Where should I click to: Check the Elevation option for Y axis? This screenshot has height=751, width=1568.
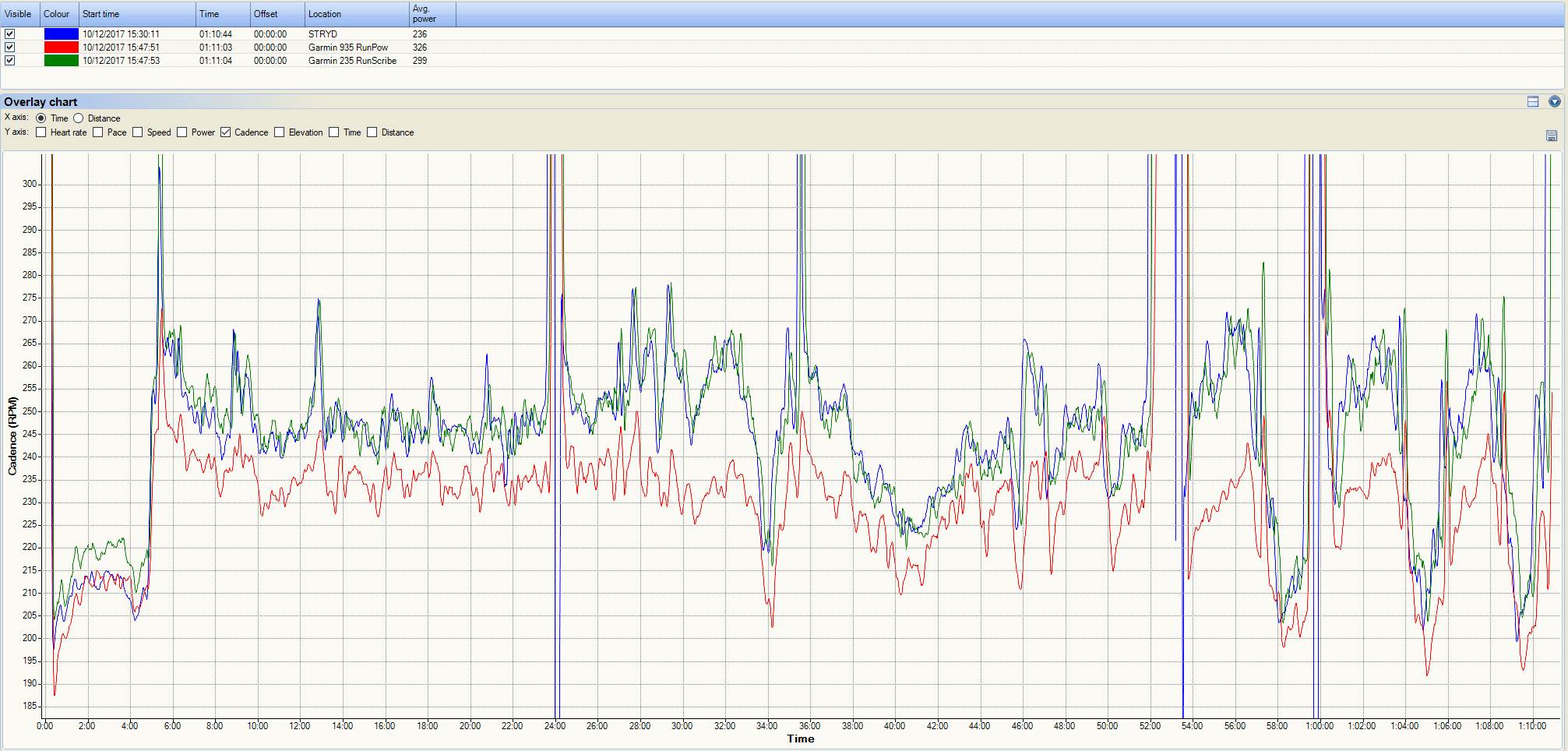coord(280,132)
